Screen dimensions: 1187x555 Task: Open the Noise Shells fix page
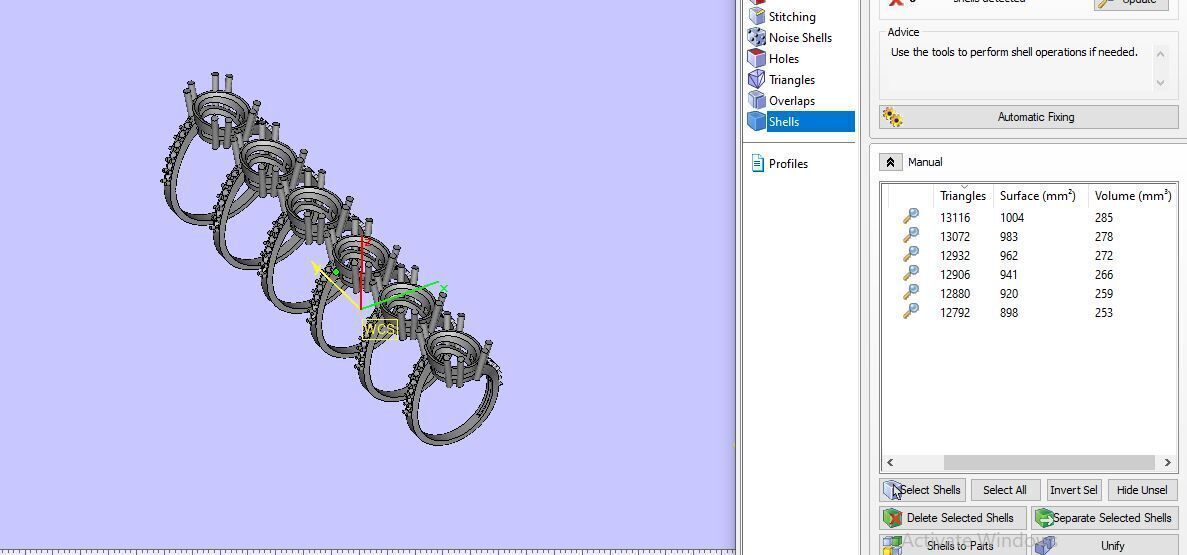800,38
